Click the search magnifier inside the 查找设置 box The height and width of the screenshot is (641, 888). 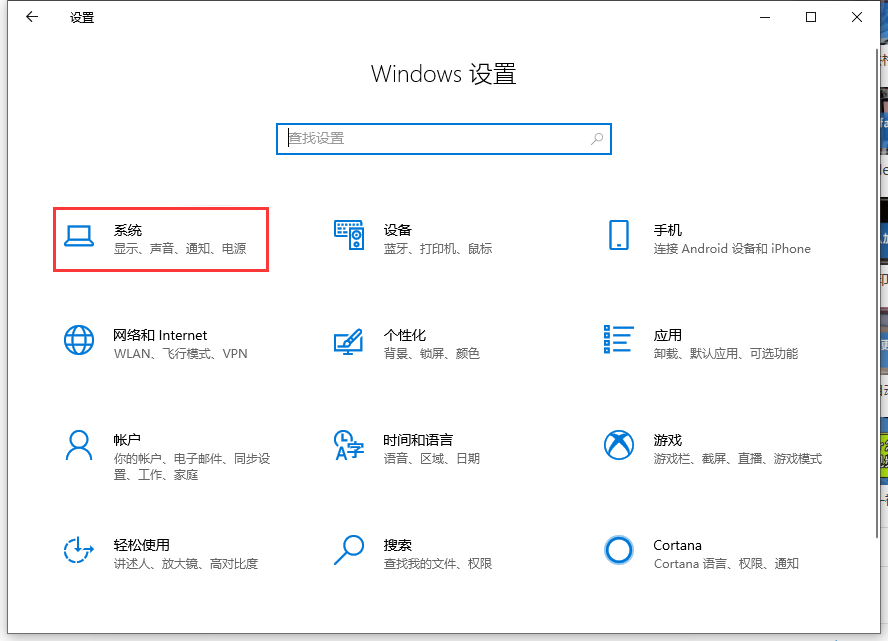pos(596,138)
